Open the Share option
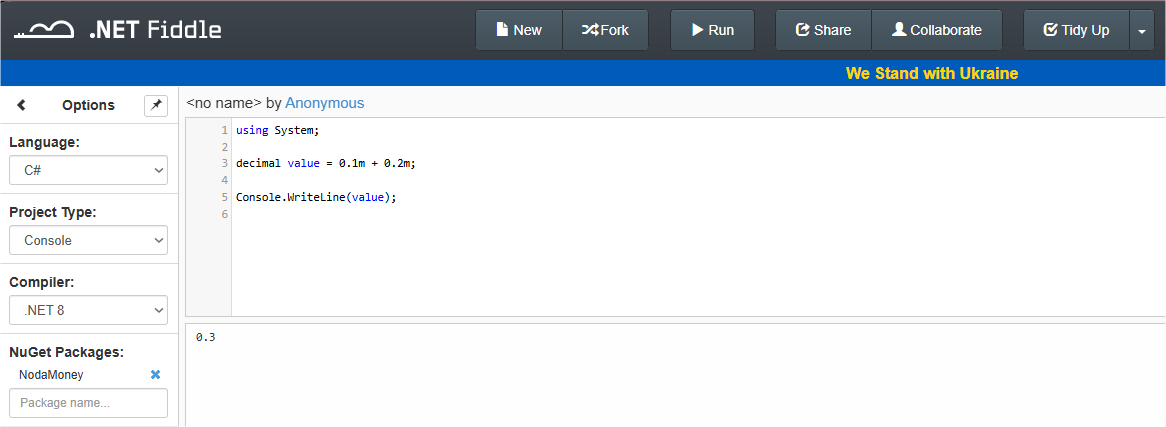 click(823, 30)
